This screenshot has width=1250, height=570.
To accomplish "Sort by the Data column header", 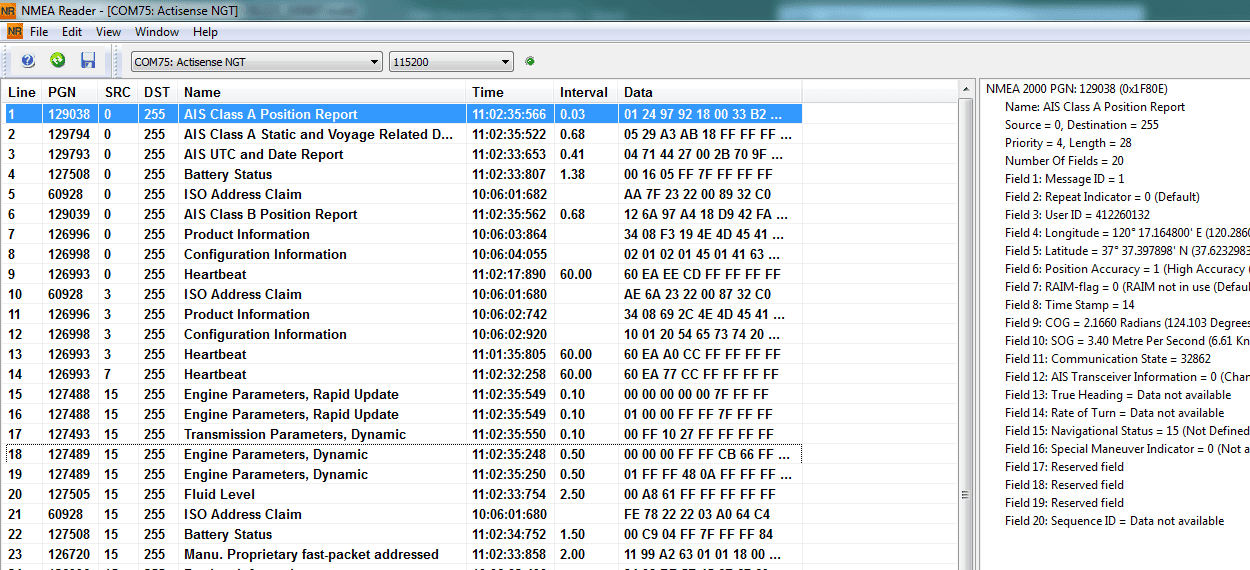I will (x=710, y=92).
